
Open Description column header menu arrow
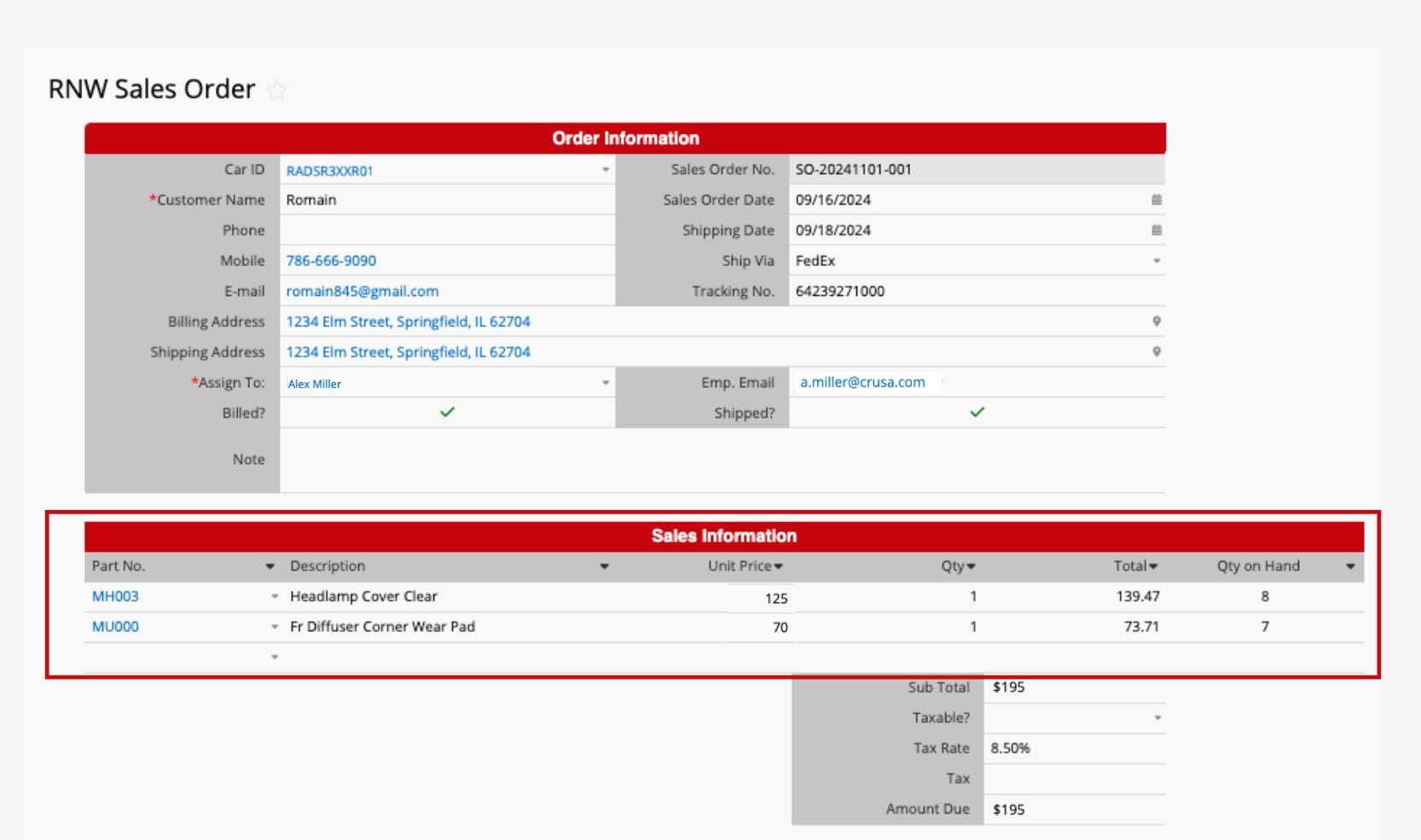pos(604,566)
